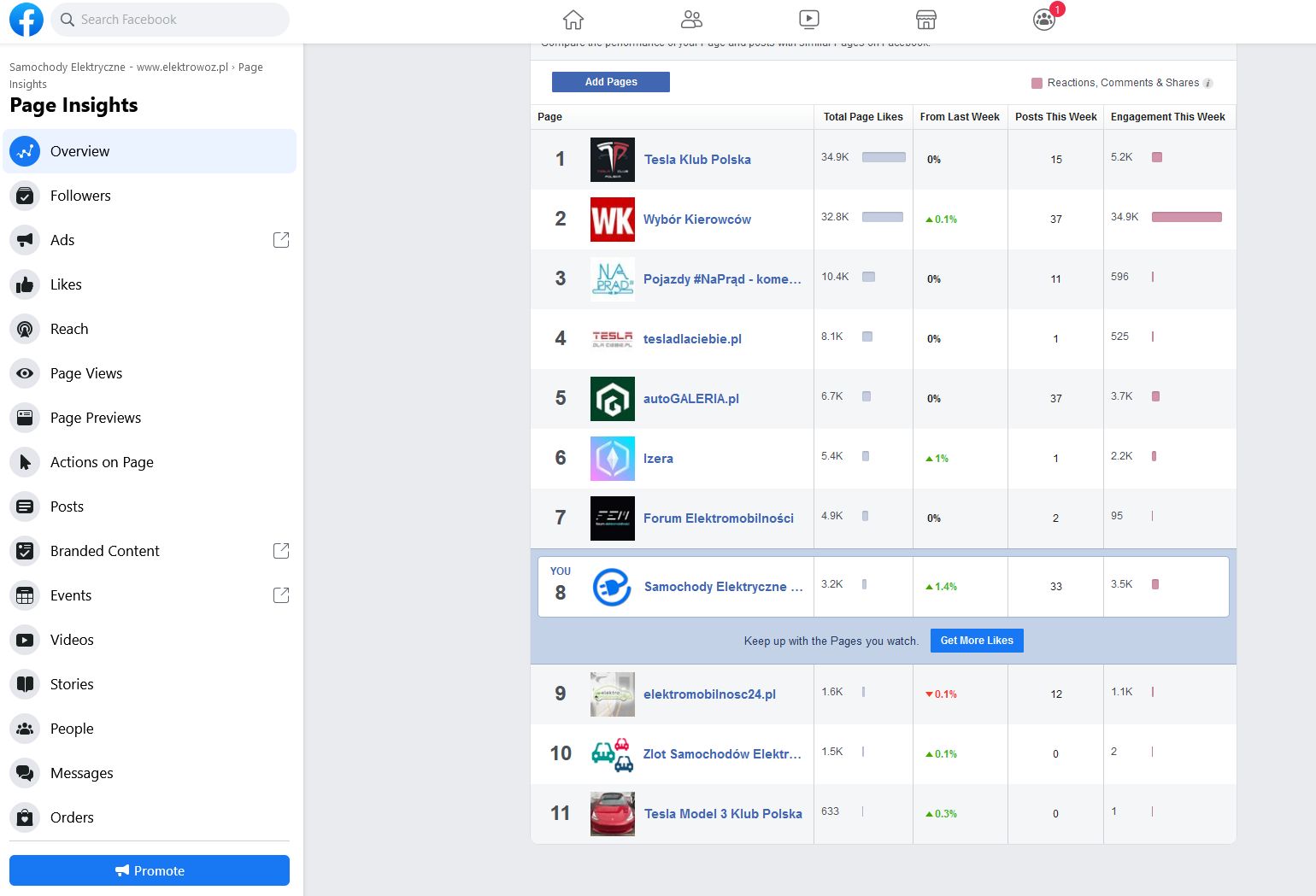1316x896 pixels.
Task: Open the Marketplace icon in top navigation
Action: point(926,20)
